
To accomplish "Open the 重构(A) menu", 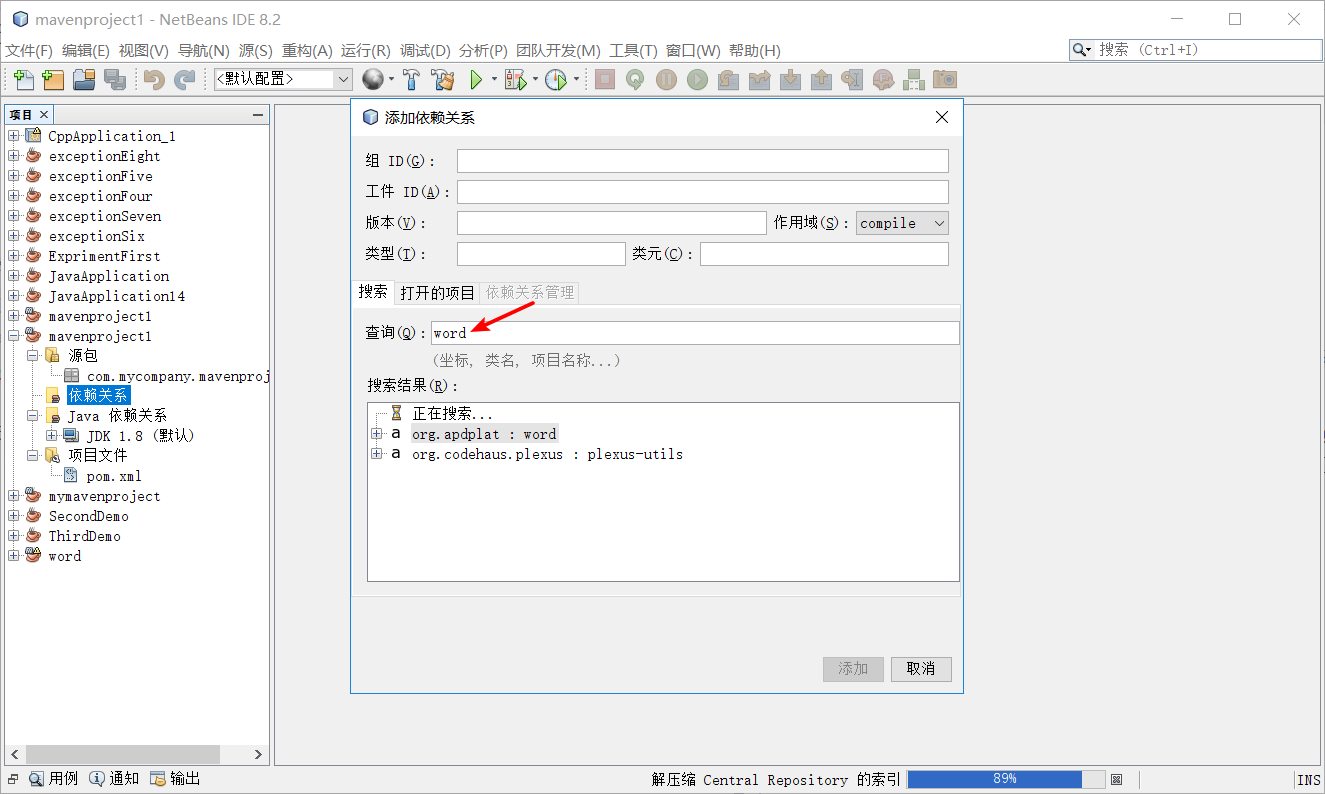I will click(x=307, y=51).
